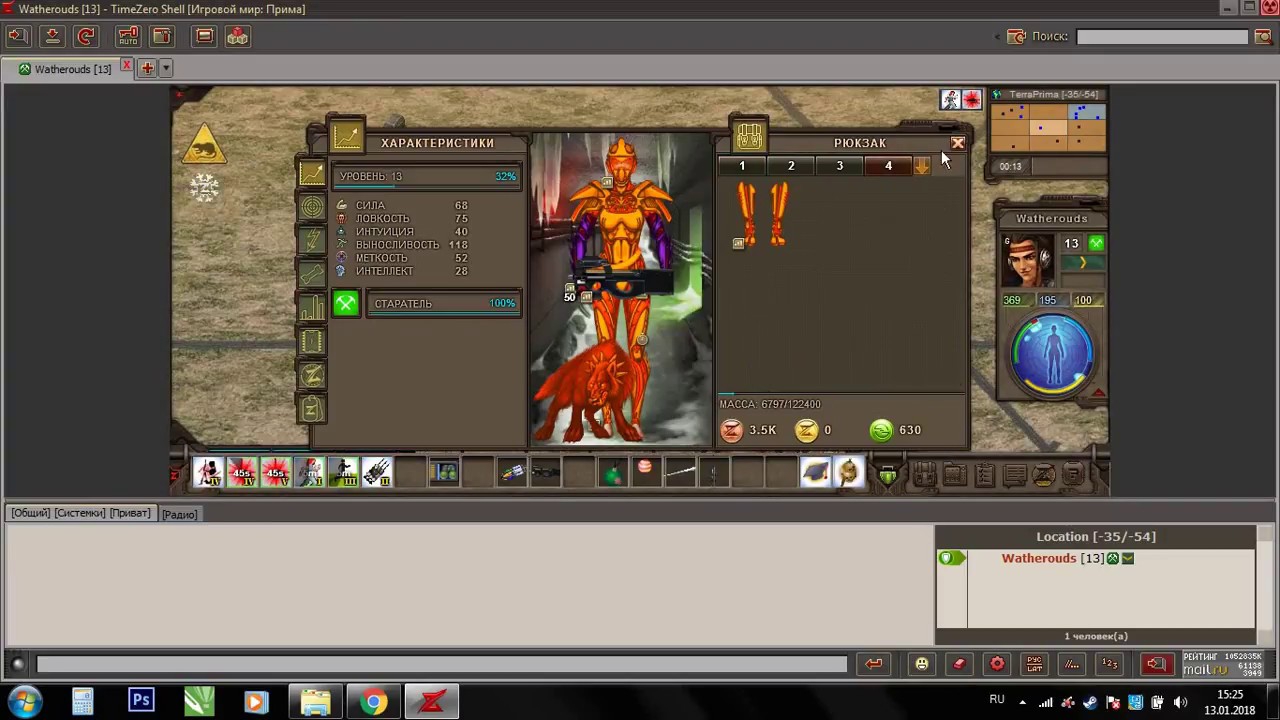Add a new tab with plus button
1280x720 pixels.
tap(147, 68)
